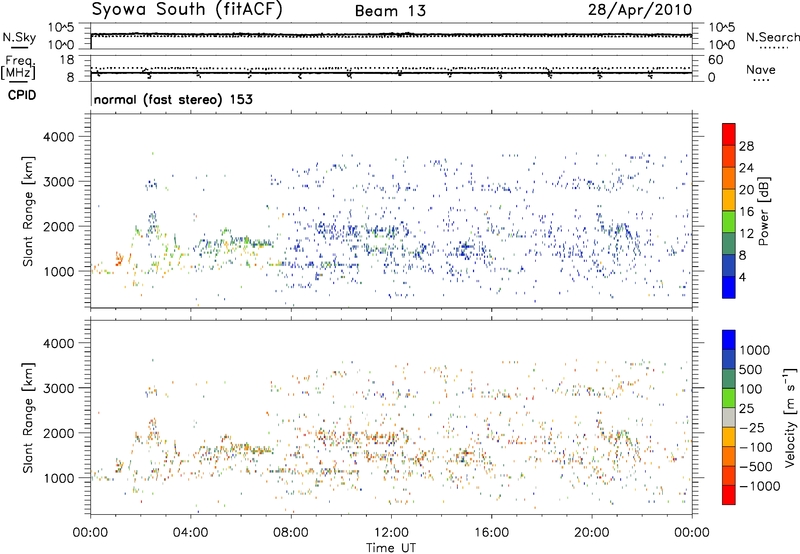Click the power panel 'Slant Range [km]' label
Viewport: 800px width, 554px height.
pyautogui.click(x=28, y=211)
